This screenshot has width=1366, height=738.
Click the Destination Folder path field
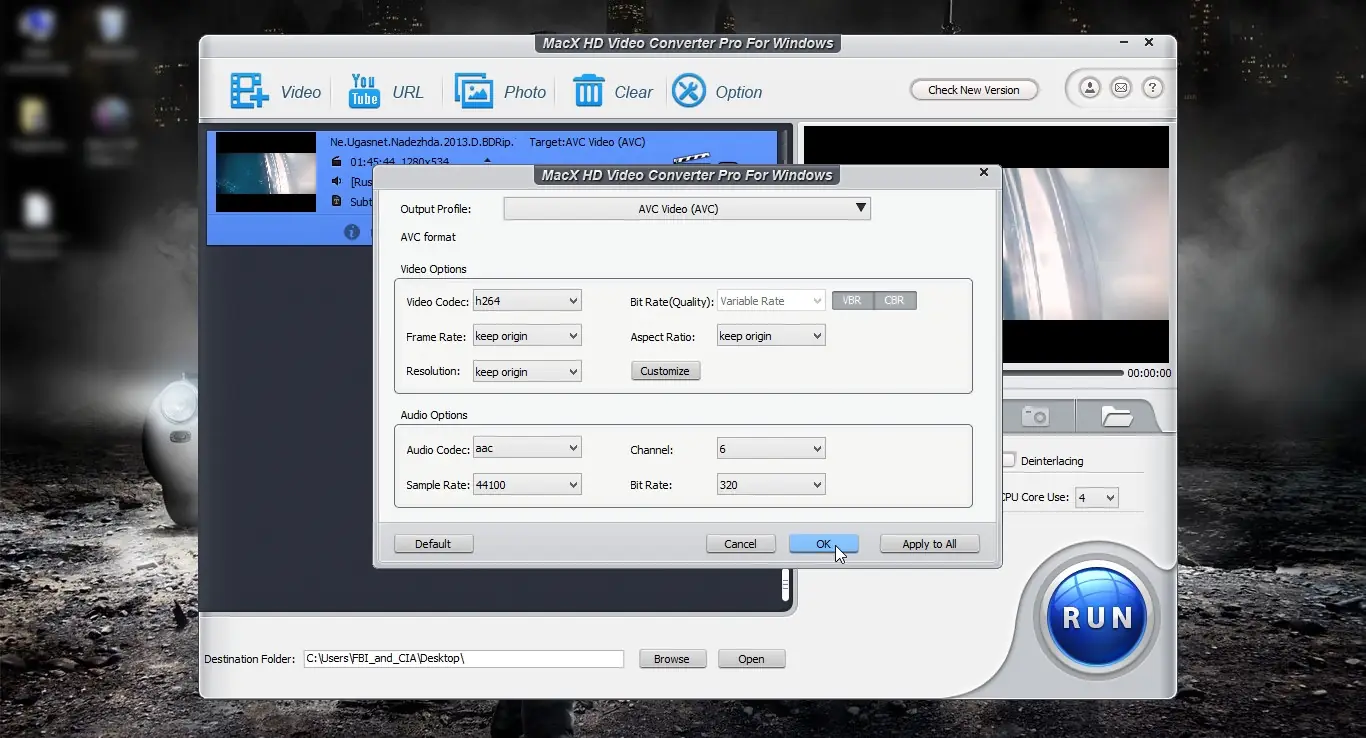click(464, 659)
